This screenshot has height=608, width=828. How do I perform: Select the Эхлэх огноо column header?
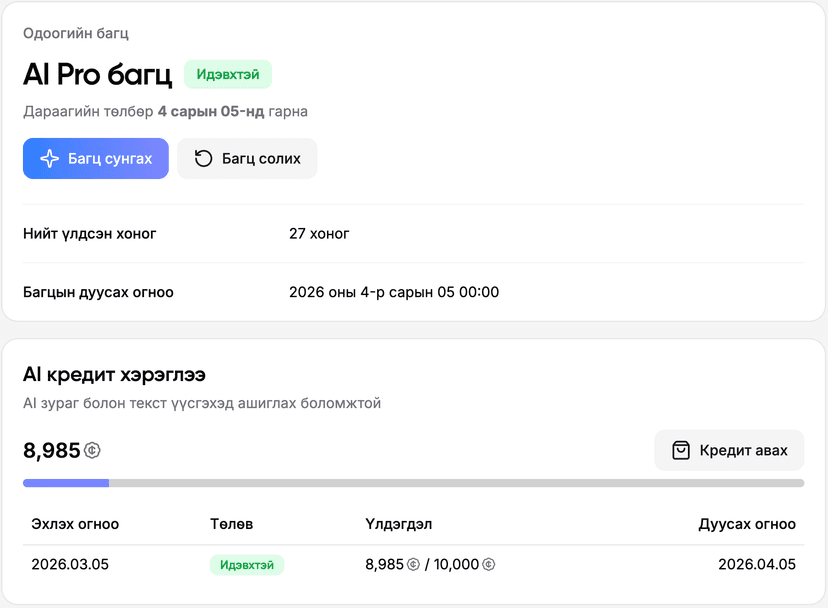(75, 524)
